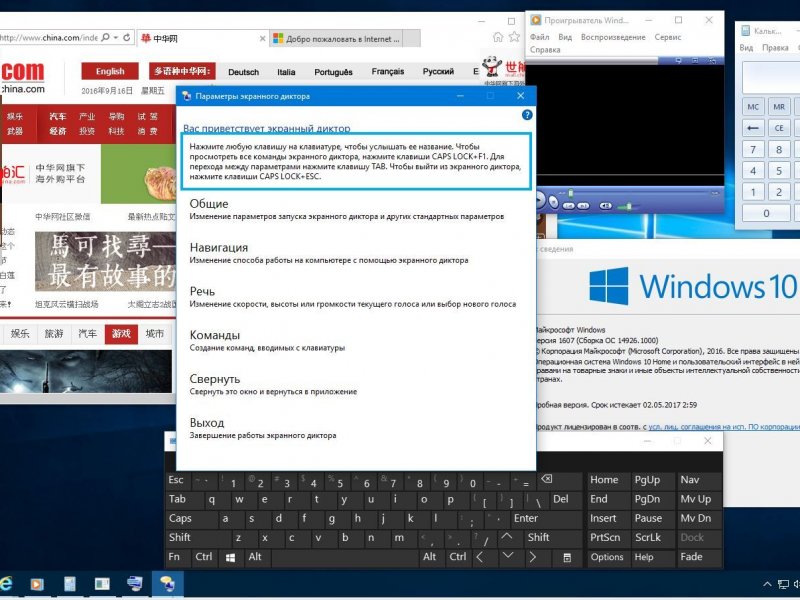Click the Chinese calligraphy banner image on china.com
Image resolution: width=800 pixels, height=600 pixels.
[105, 261]
